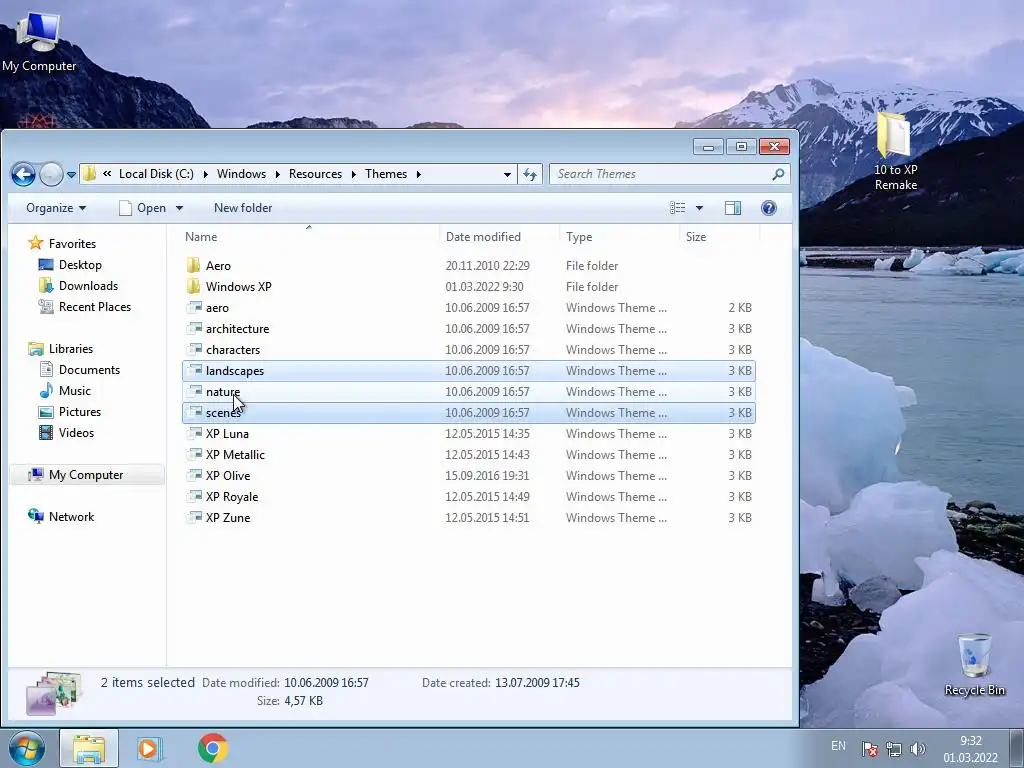The height and width of the screenshot is (768, 1024).
Task: Expand the arrow after Resources breadcrumb
Action: [x=353, y=174]
